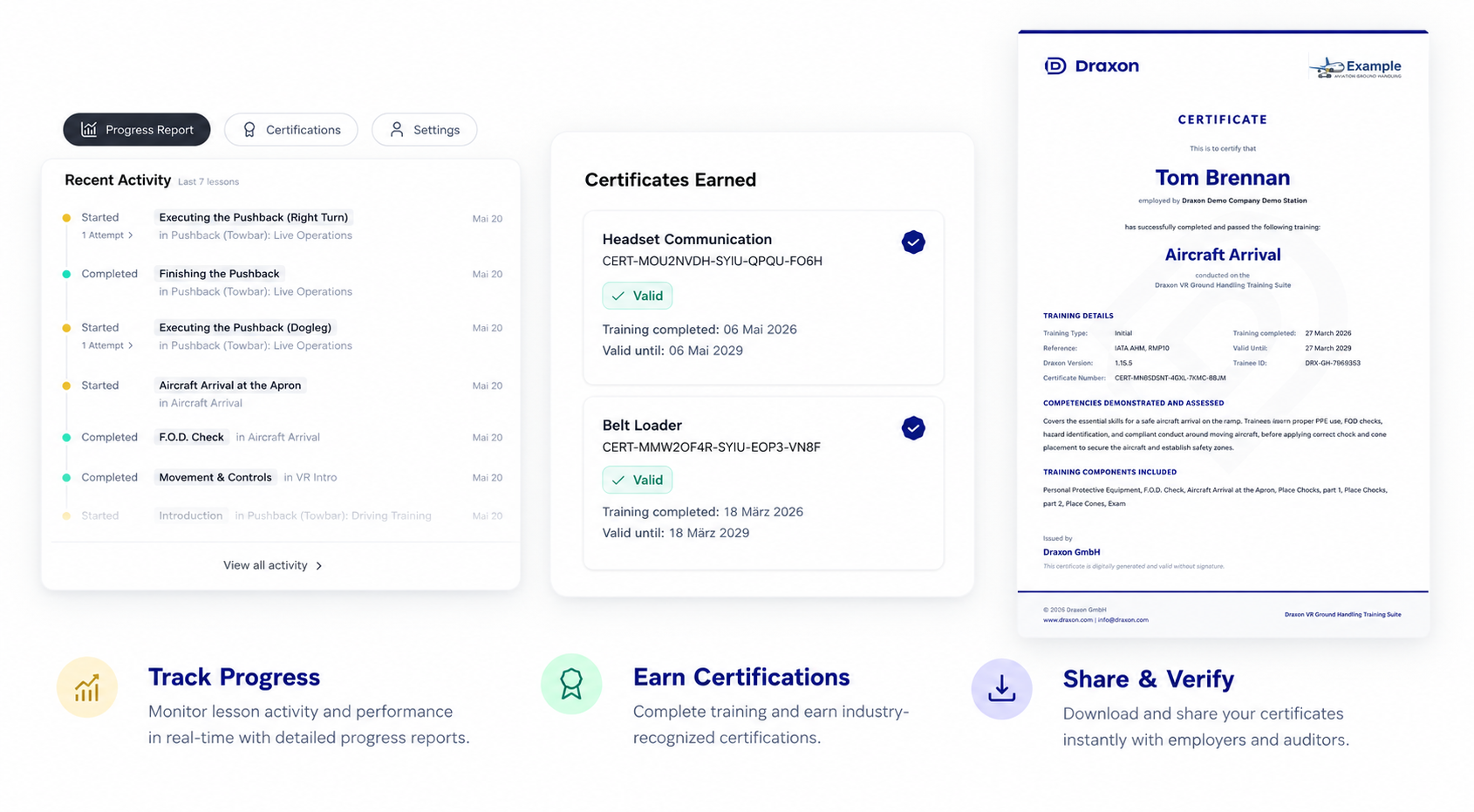This screenshot has height=812, width=1474.
Task: Click text Training completed: 18 März 2026
Action: (703, 512)
